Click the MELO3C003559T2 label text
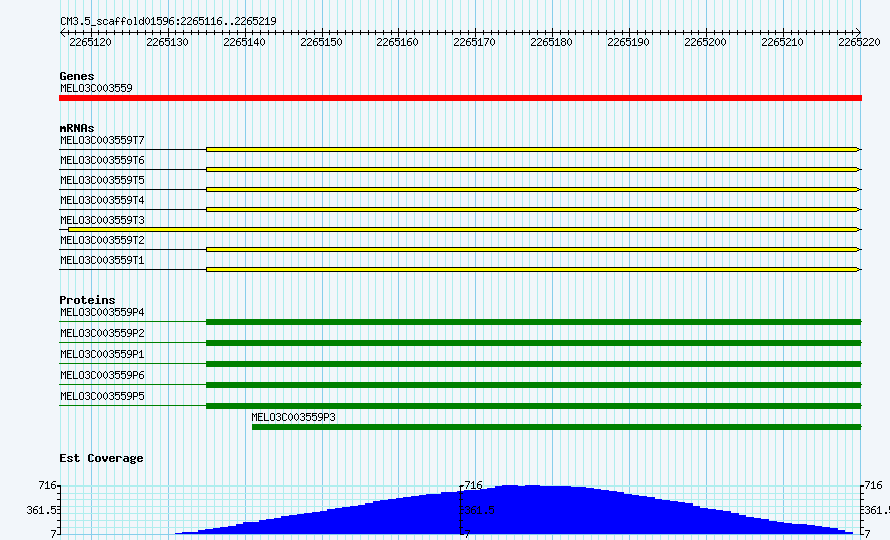This screenshot has height=540, width=890. point(102,240)
